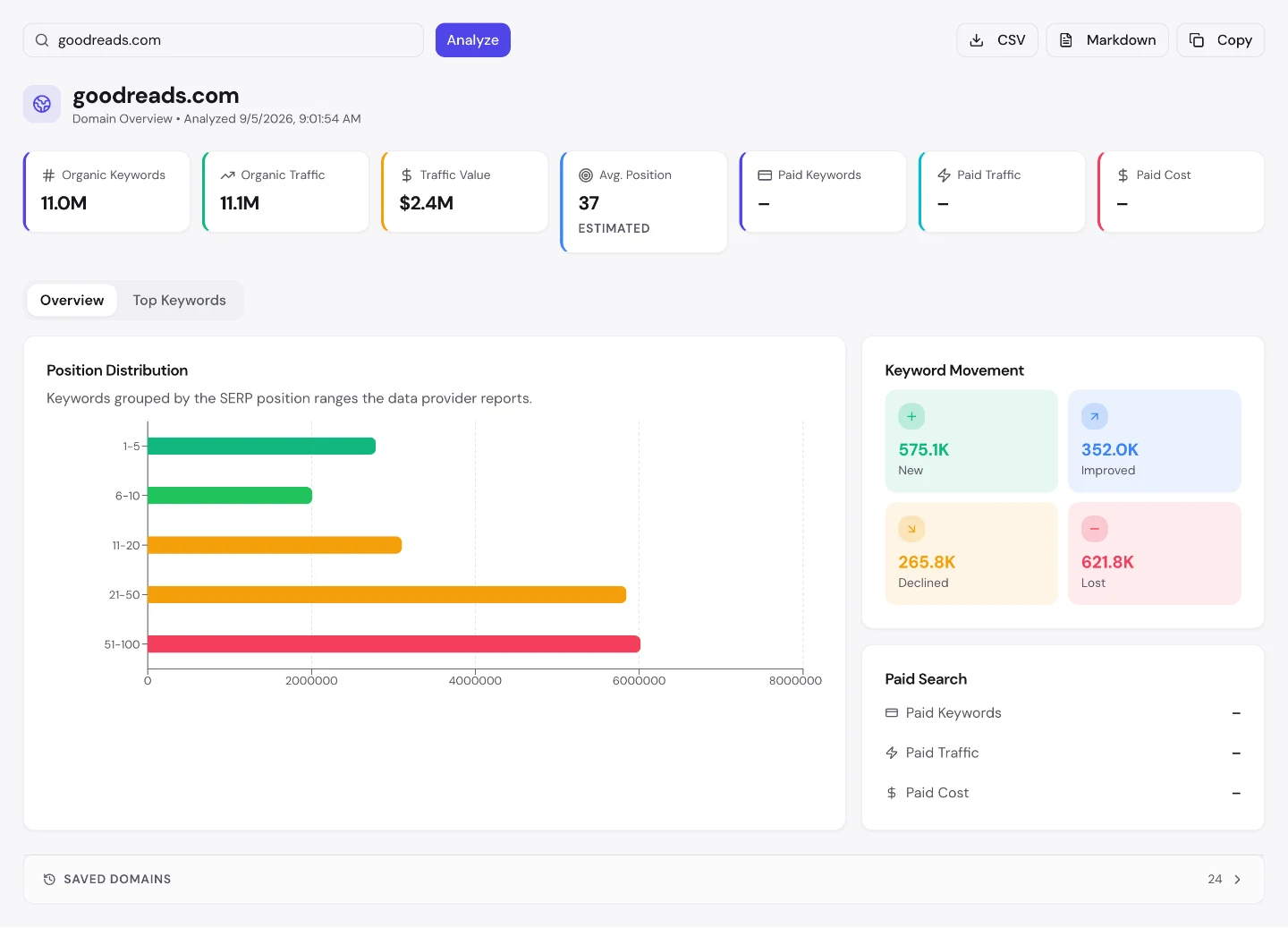Click the card icon on Paid Keywords stat card

765,175
